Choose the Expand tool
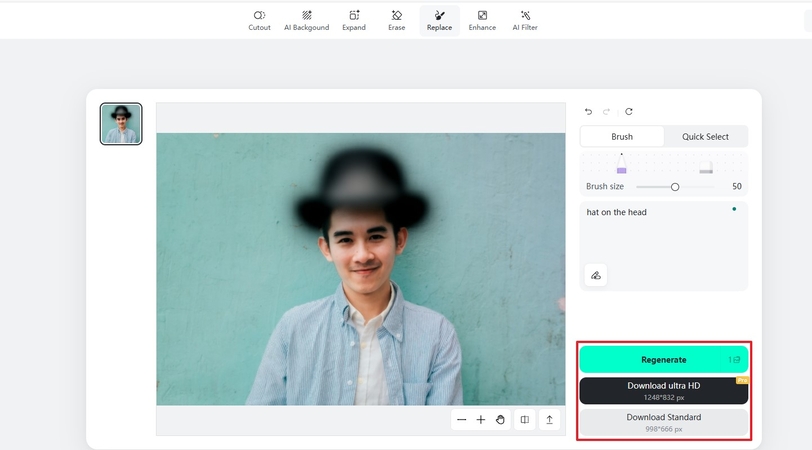Screen dimensions: 812x450 (x=354, y=21)
